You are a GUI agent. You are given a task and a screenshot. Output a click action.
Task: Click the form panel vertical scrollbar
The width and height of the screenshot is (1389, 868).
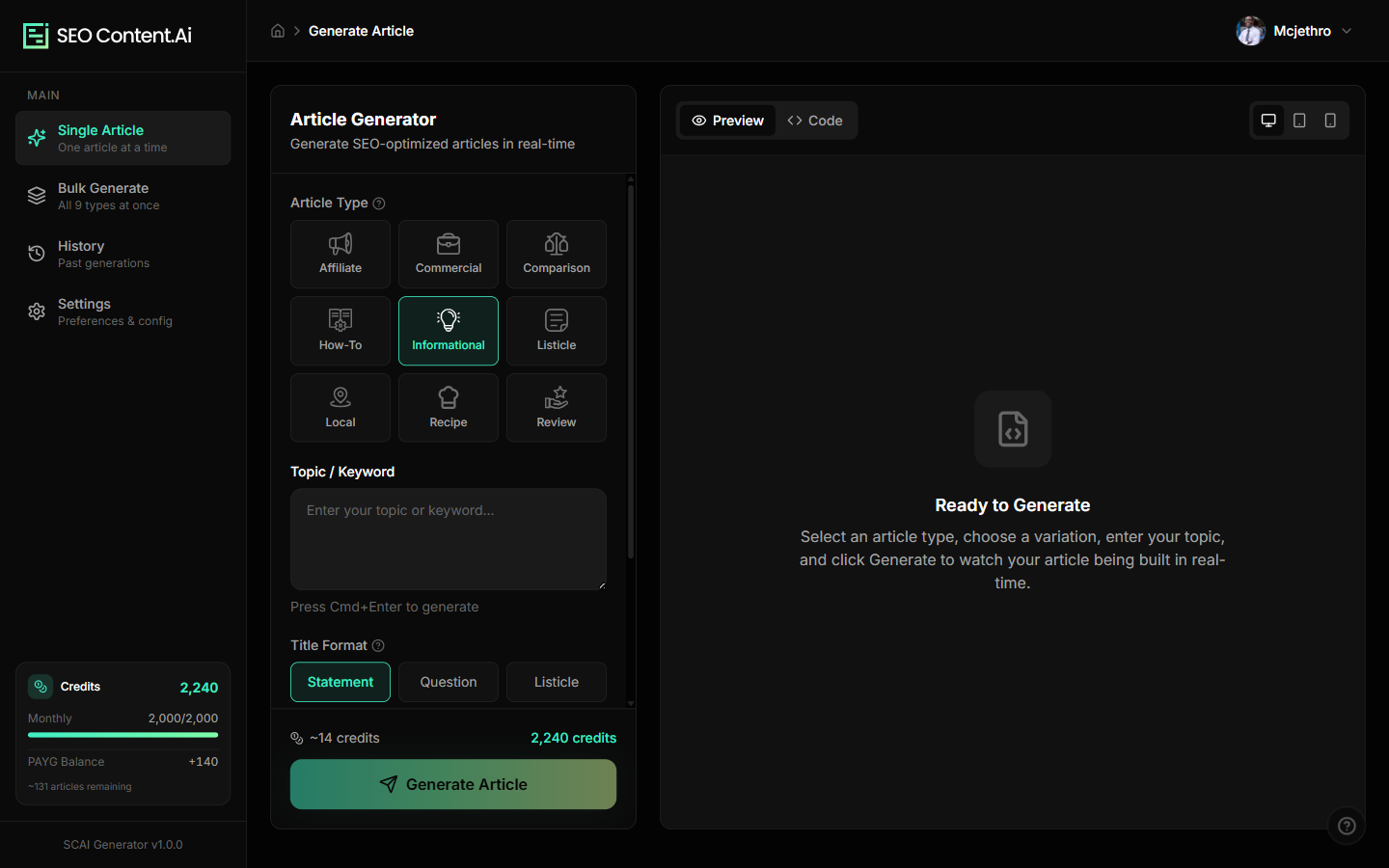pos(631,371)
